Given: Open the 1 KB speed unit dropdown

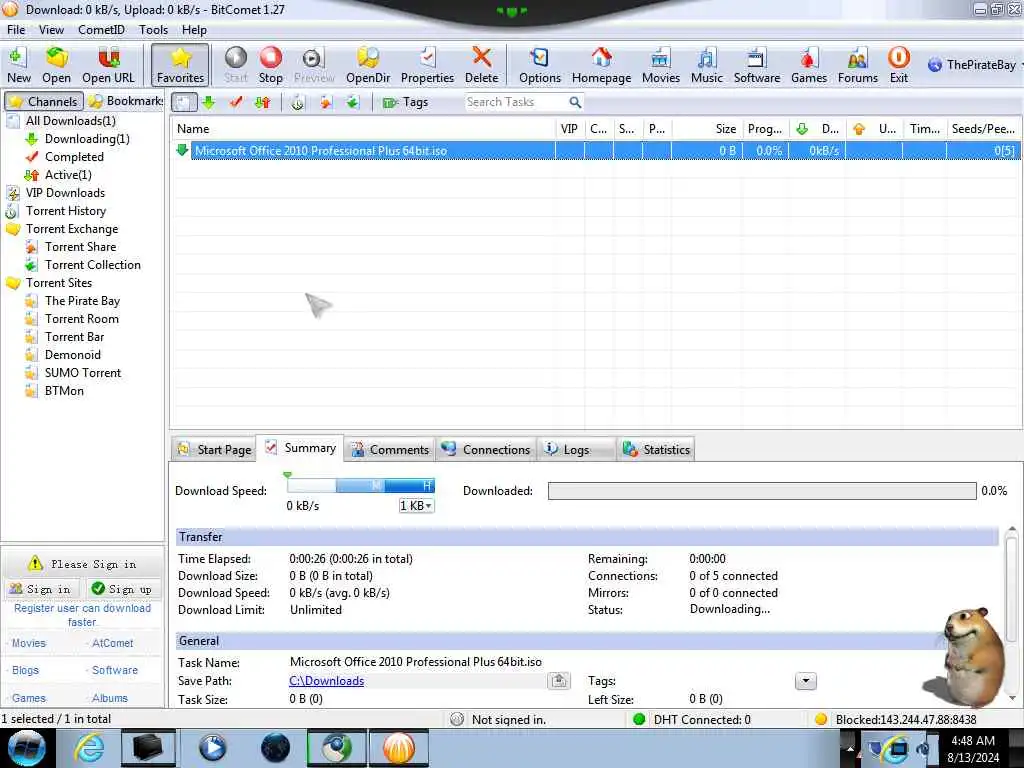Looking at the screenshot, I should pyautogui.click(x=416, y=505).
